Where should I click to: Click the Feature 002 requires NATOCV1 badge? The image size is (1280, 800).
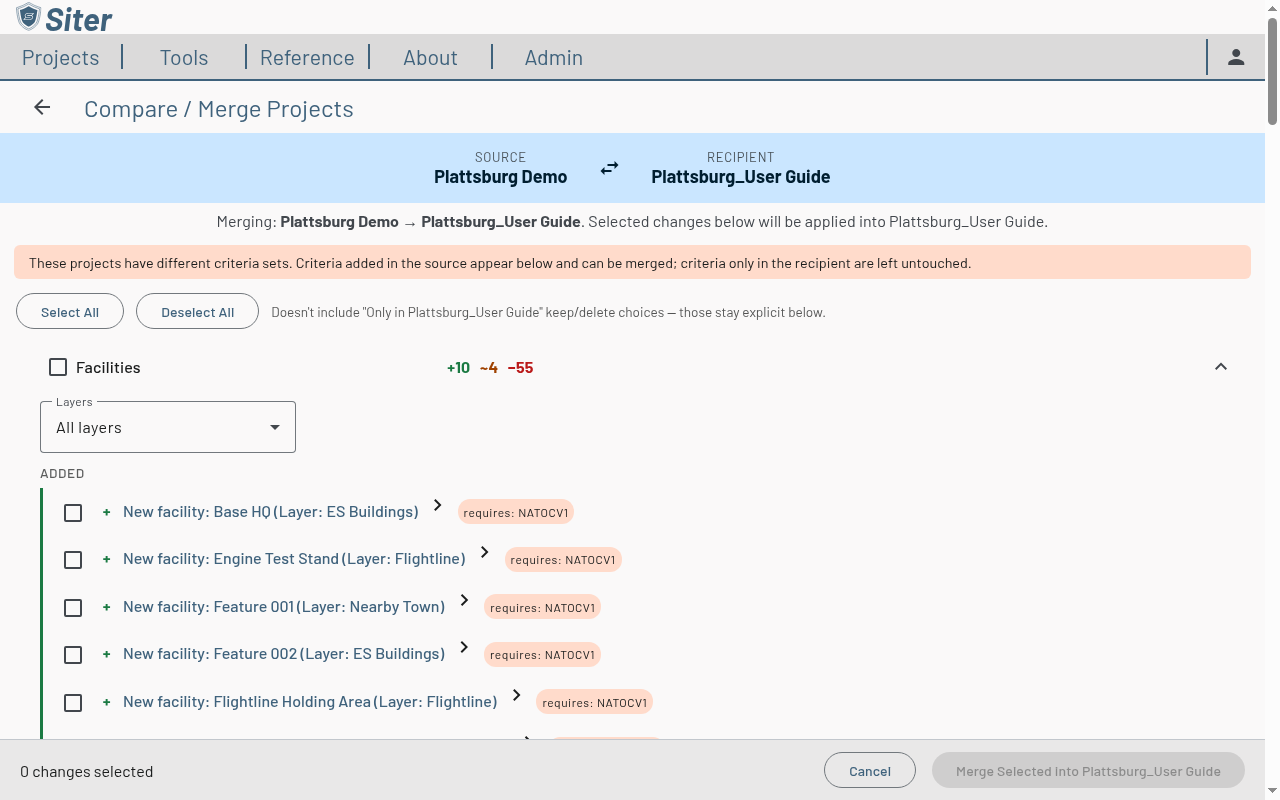coord(542,655)
